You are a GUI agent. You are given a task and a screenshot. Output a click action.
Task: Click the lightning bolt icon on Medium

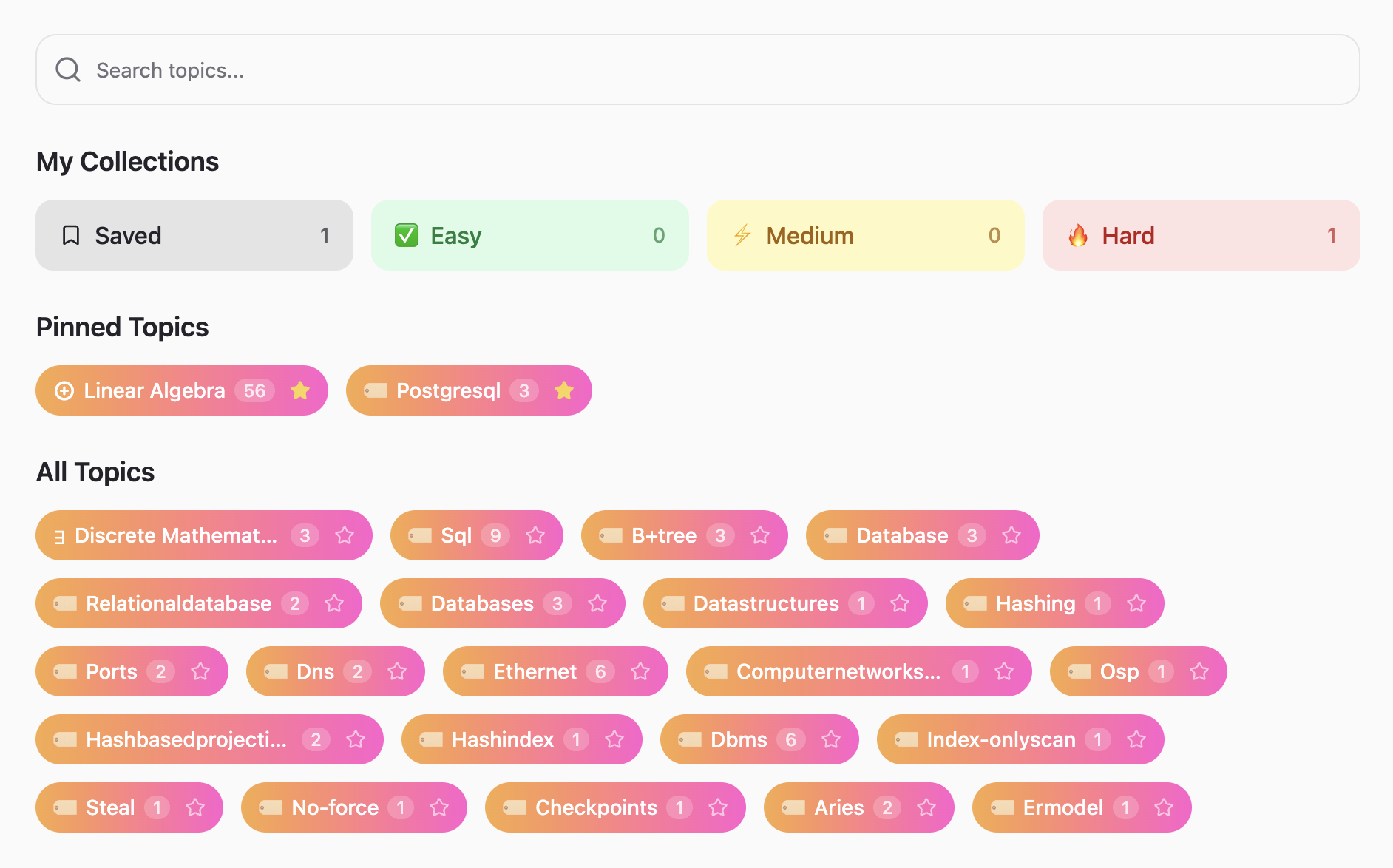coord(742,235)
